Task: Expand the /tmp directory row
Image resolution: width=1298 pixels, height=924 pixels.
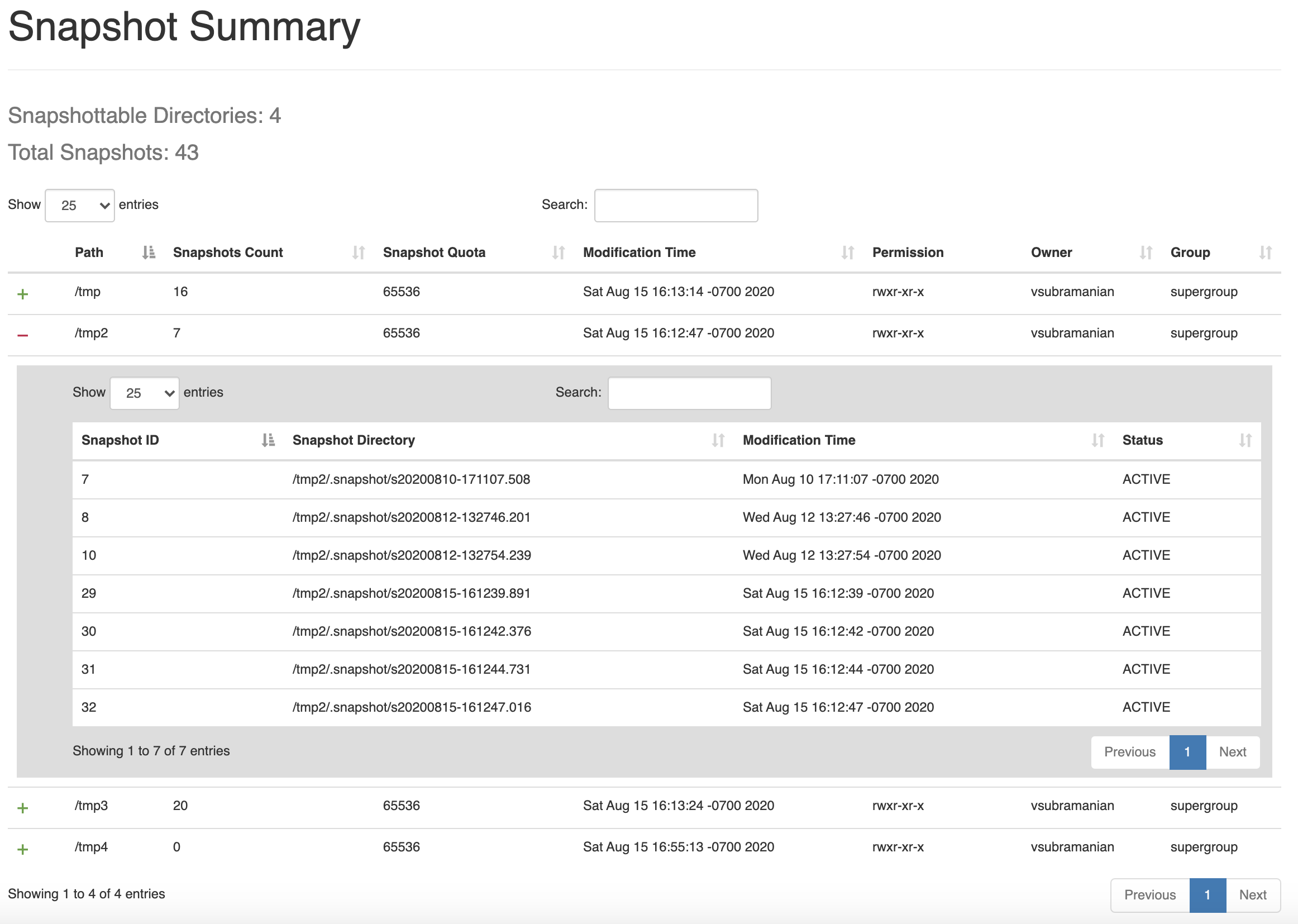Action: point(23,294)
